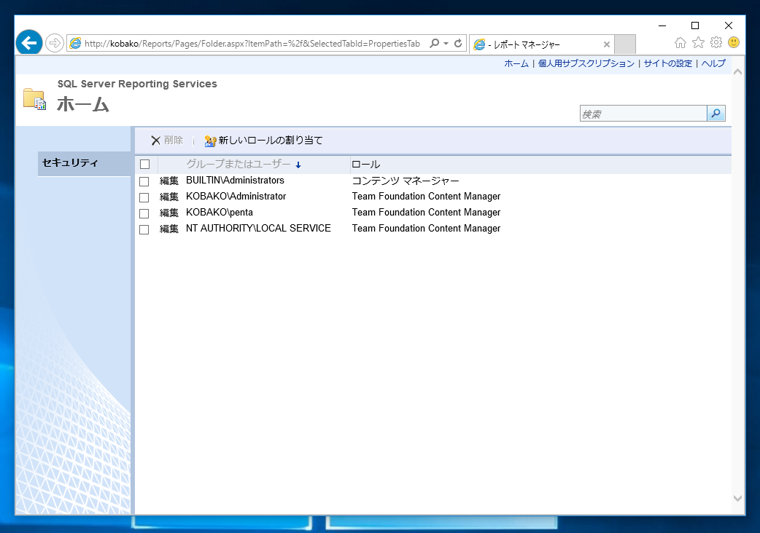Click the BUILTIN\Administrators name text
The width and height of the screenshot is (760, 533).
tap(235, 180)
